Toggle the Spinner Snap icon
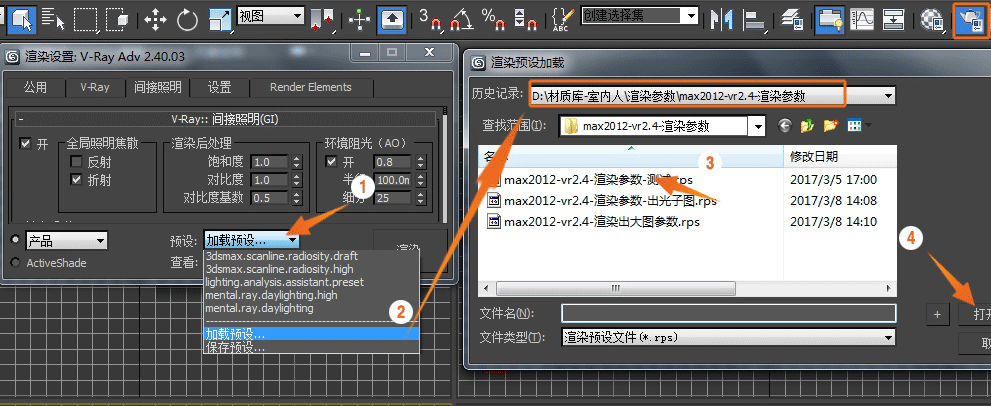991x406 pixels. click(x=525, y=20)
